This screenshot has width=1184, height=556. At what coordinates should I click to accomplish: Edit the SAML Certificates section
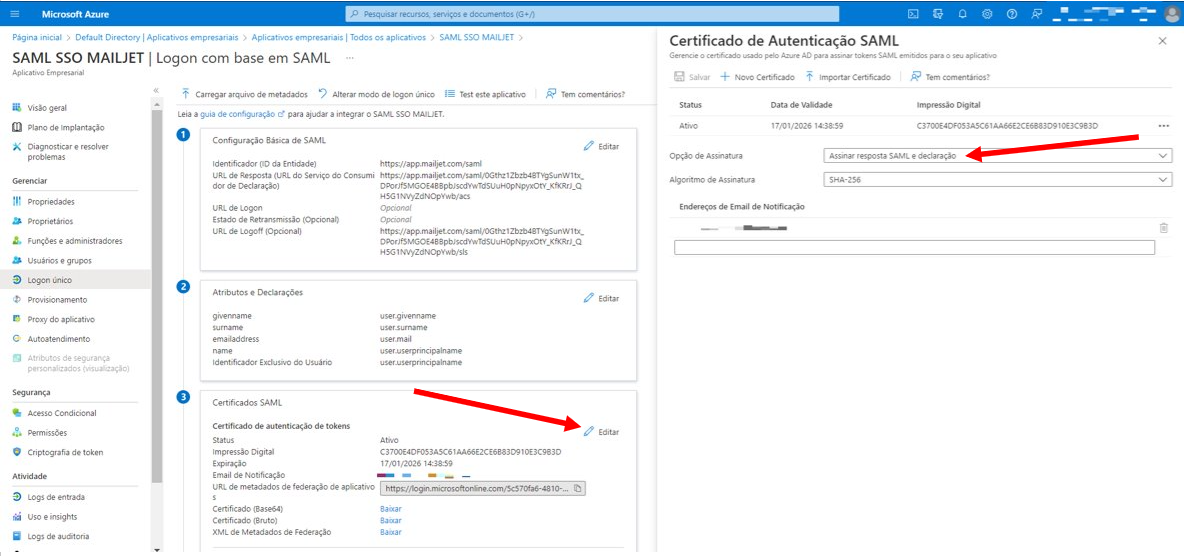pyautogui.click(x=602, y=431)
